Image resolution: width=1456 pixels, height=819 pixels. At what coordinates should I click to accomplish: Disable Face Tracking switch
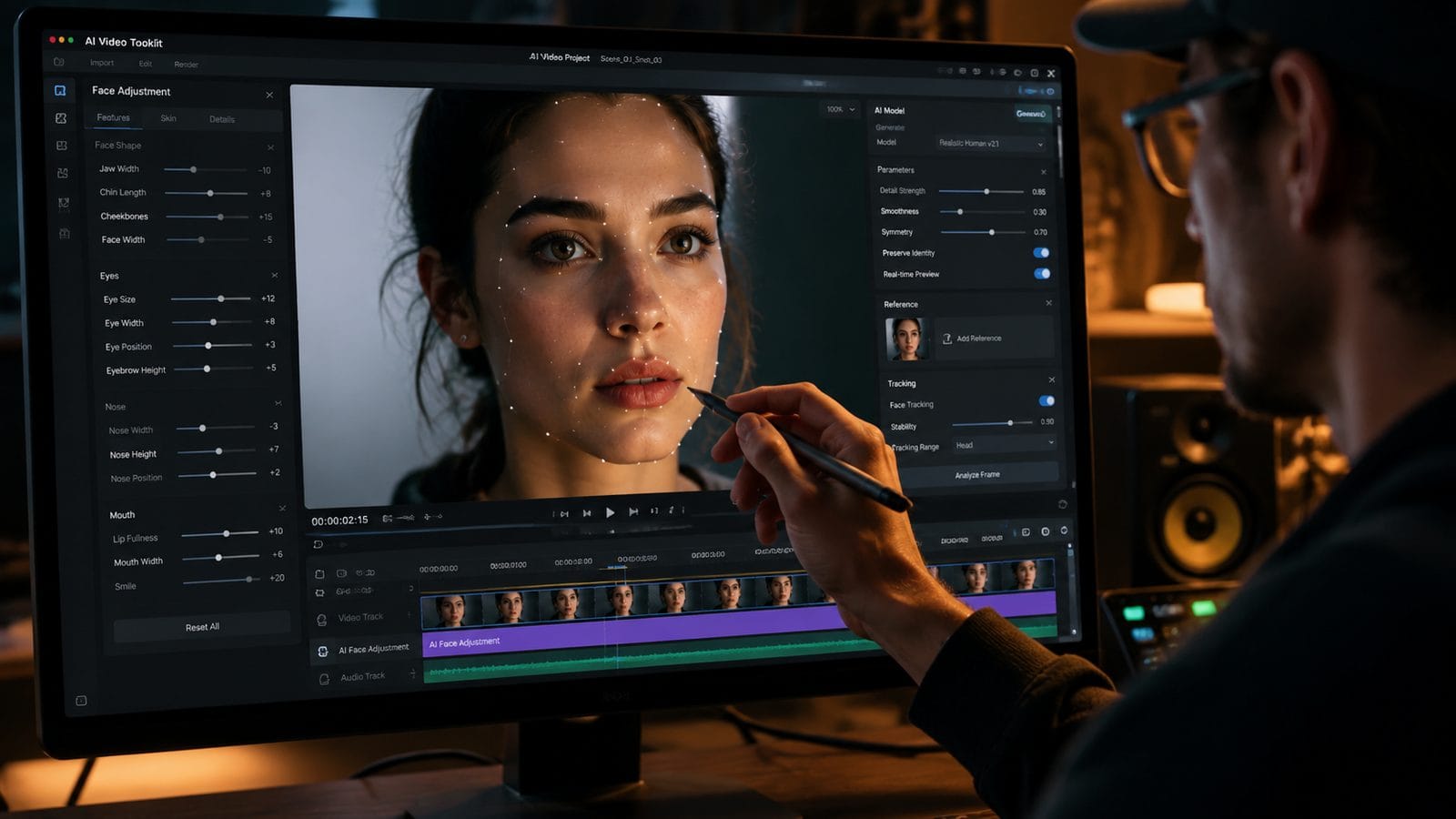click(1046, 400)
